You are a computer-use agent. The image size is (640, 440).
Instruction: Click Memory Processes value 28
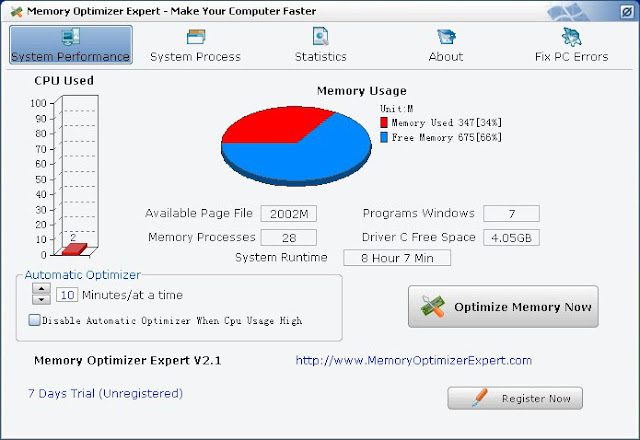coord(289,238)
